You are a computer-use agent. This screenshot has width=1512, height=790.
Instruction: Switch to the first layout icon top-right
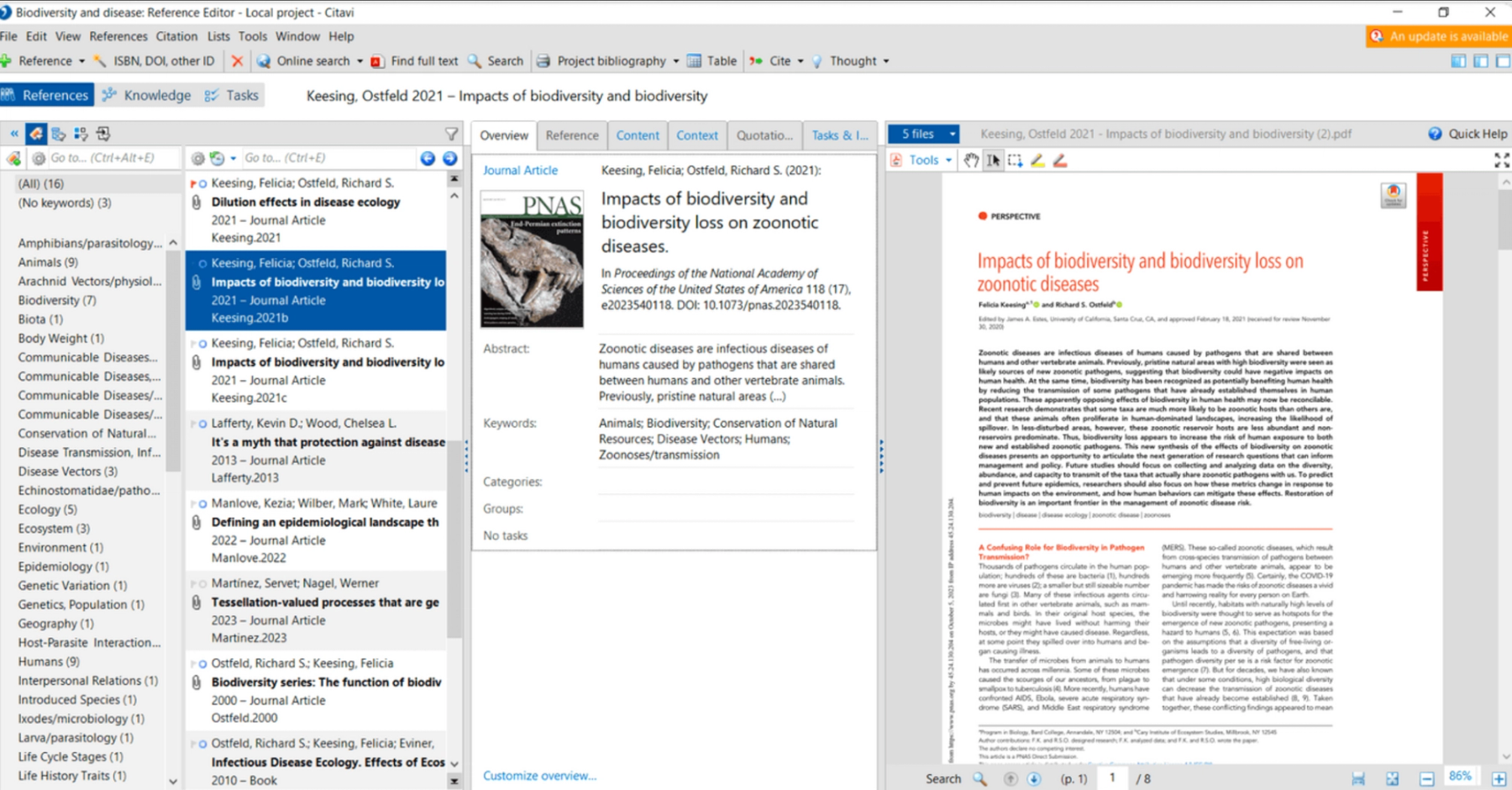tap(1458, 61)
